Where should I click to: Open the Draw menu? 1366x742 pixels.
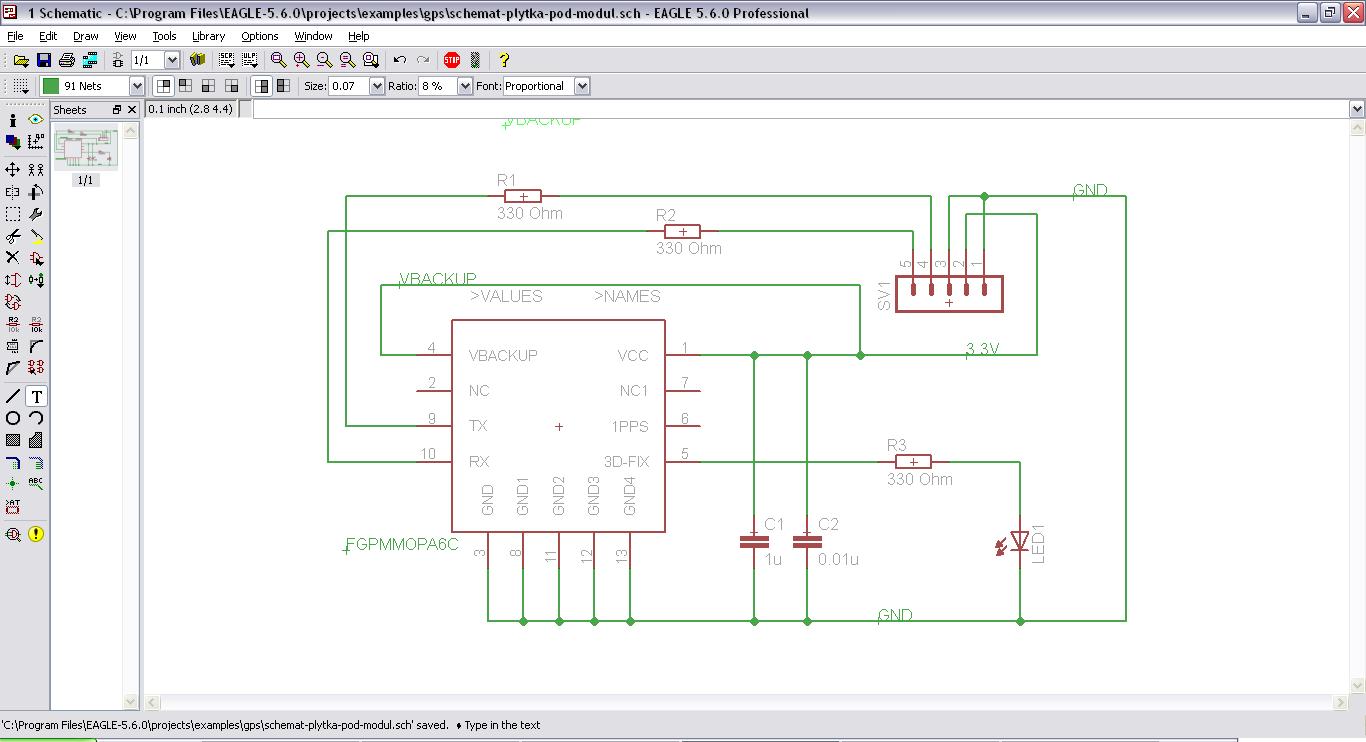coord(86,36)
